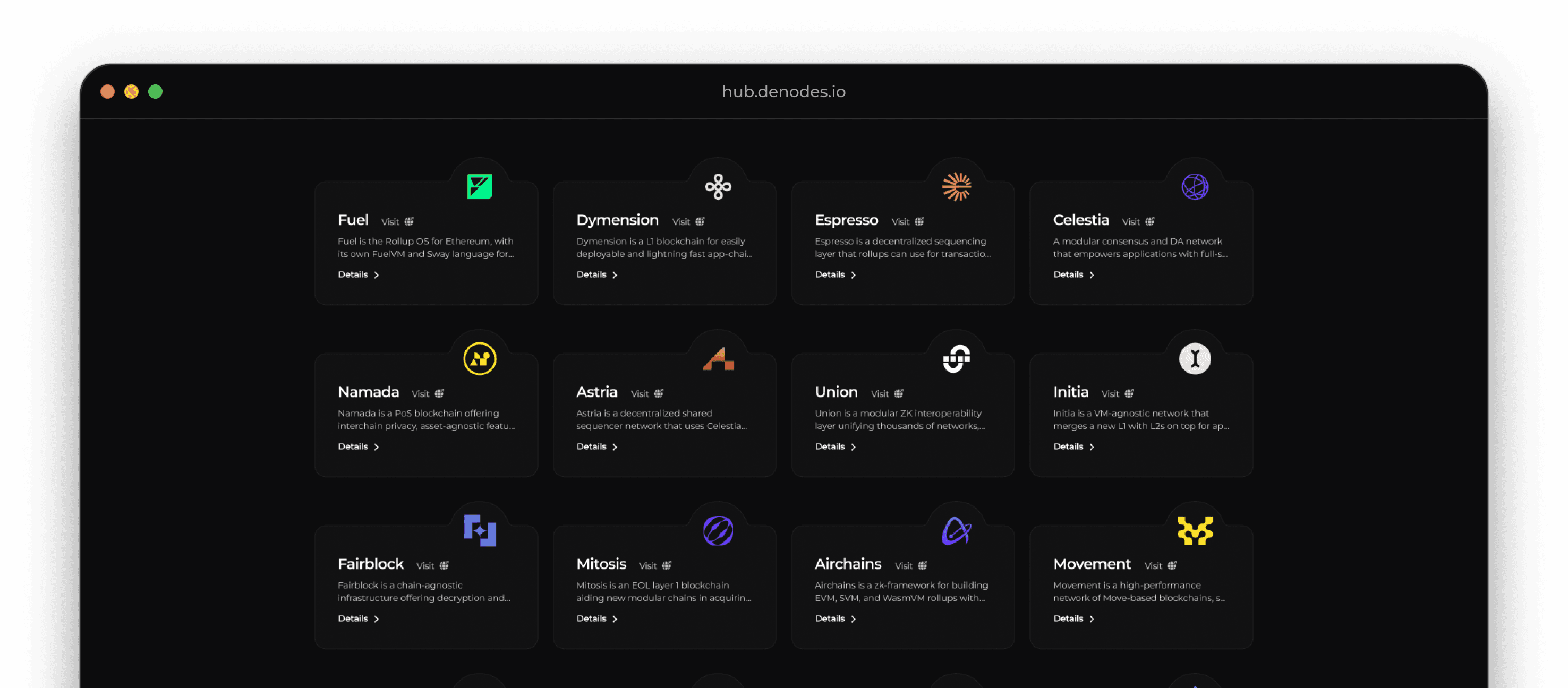Open the Astria Details chevron
The height and width of the screenshot is (688, 1568).
tap(615, 447)
